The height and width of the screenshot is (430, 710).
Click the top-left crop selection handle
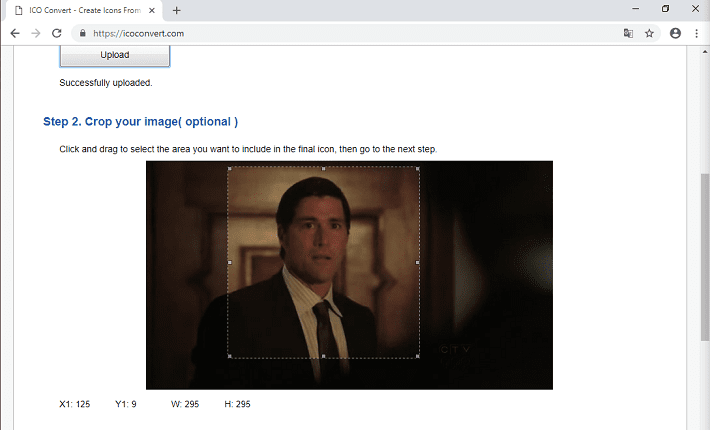(x=230, y=168)
